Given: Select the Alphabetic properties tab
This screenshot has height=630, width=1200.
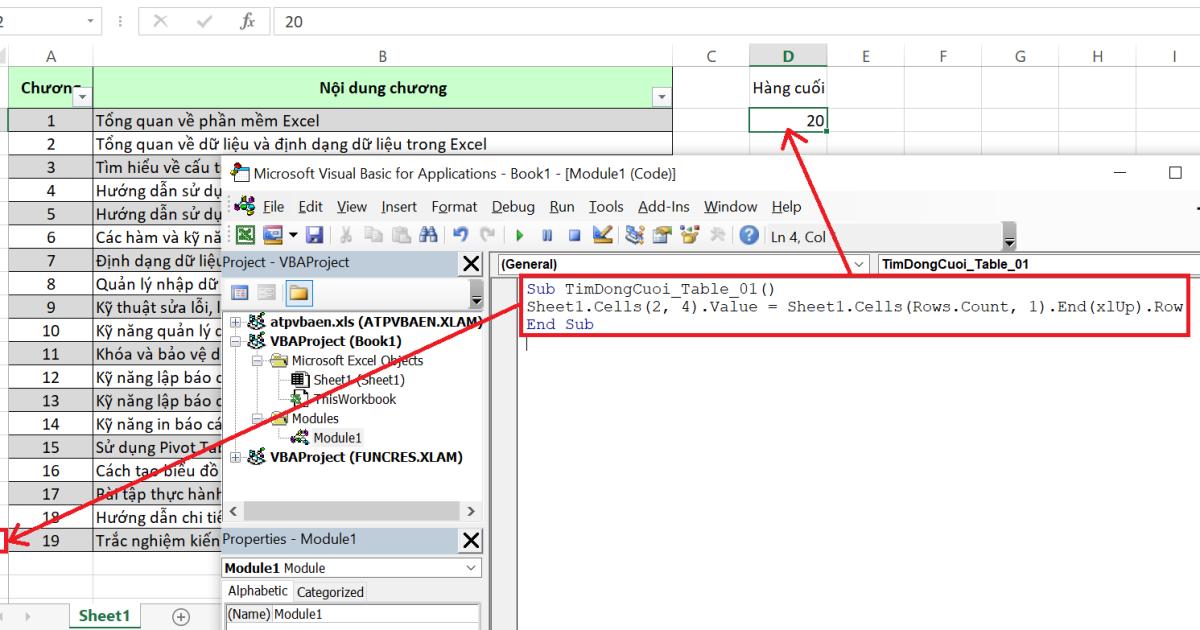Looking at the screenshot, I should tap(259, 591).
